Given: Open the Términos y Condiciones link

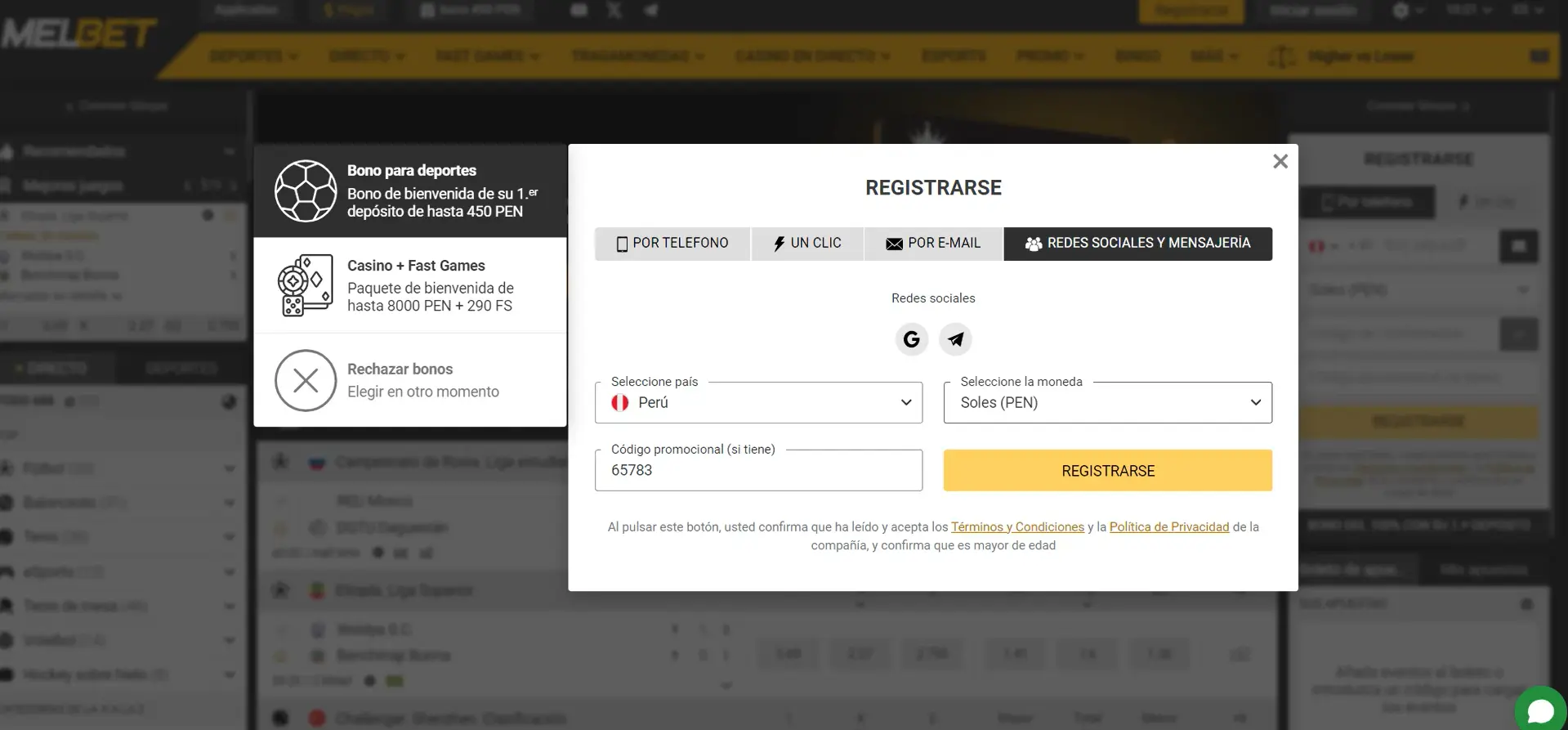Looking at the screenshot, I should [x=1017, y=527].
